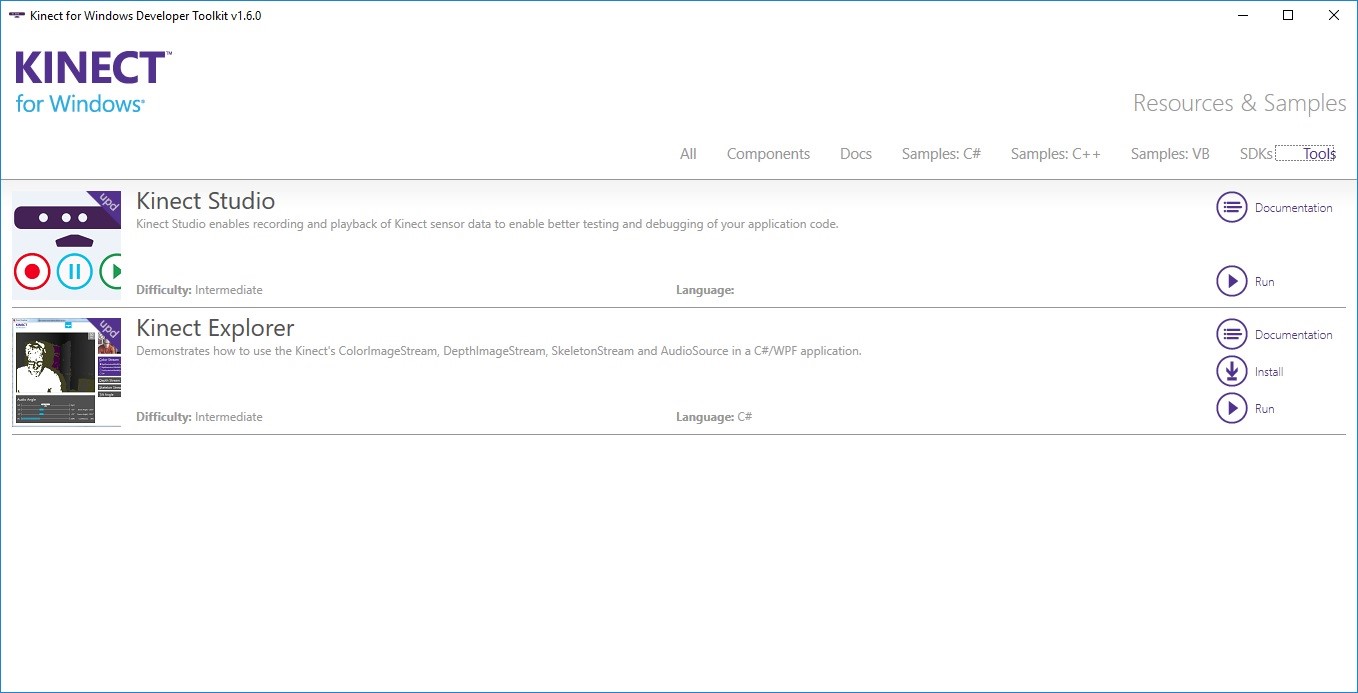Click Kinect Explorer description text

[499, 351]
